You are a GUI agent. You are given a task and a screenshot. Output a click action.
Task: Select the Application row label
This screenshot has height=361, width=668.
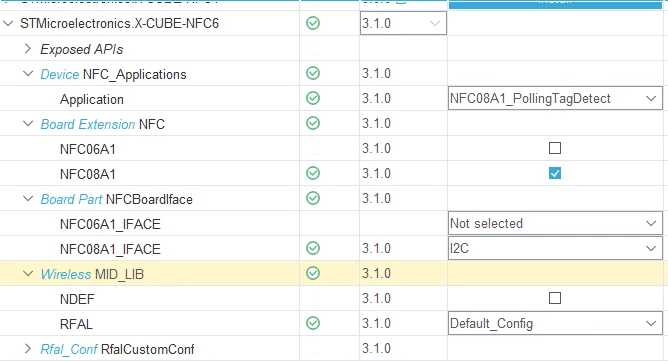(x=92, y=99)
